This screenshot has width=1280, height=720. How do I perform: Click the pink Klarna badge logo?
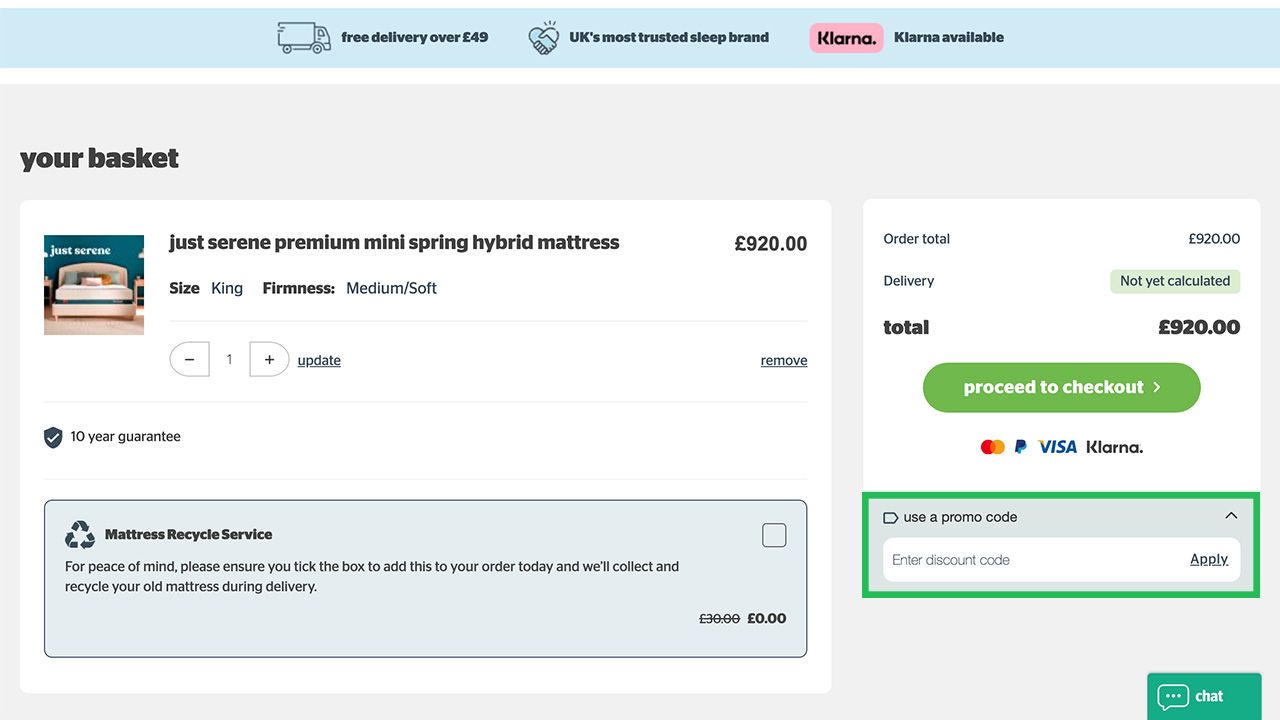[x=846, y=38]
